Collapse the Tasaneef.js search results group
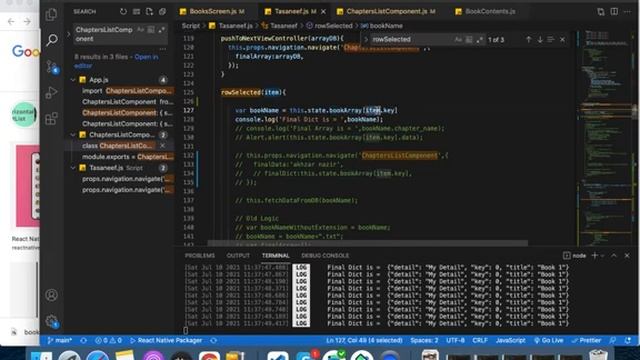Image resolution: width=640 pixels, height=360 pixels. point(73,168)
